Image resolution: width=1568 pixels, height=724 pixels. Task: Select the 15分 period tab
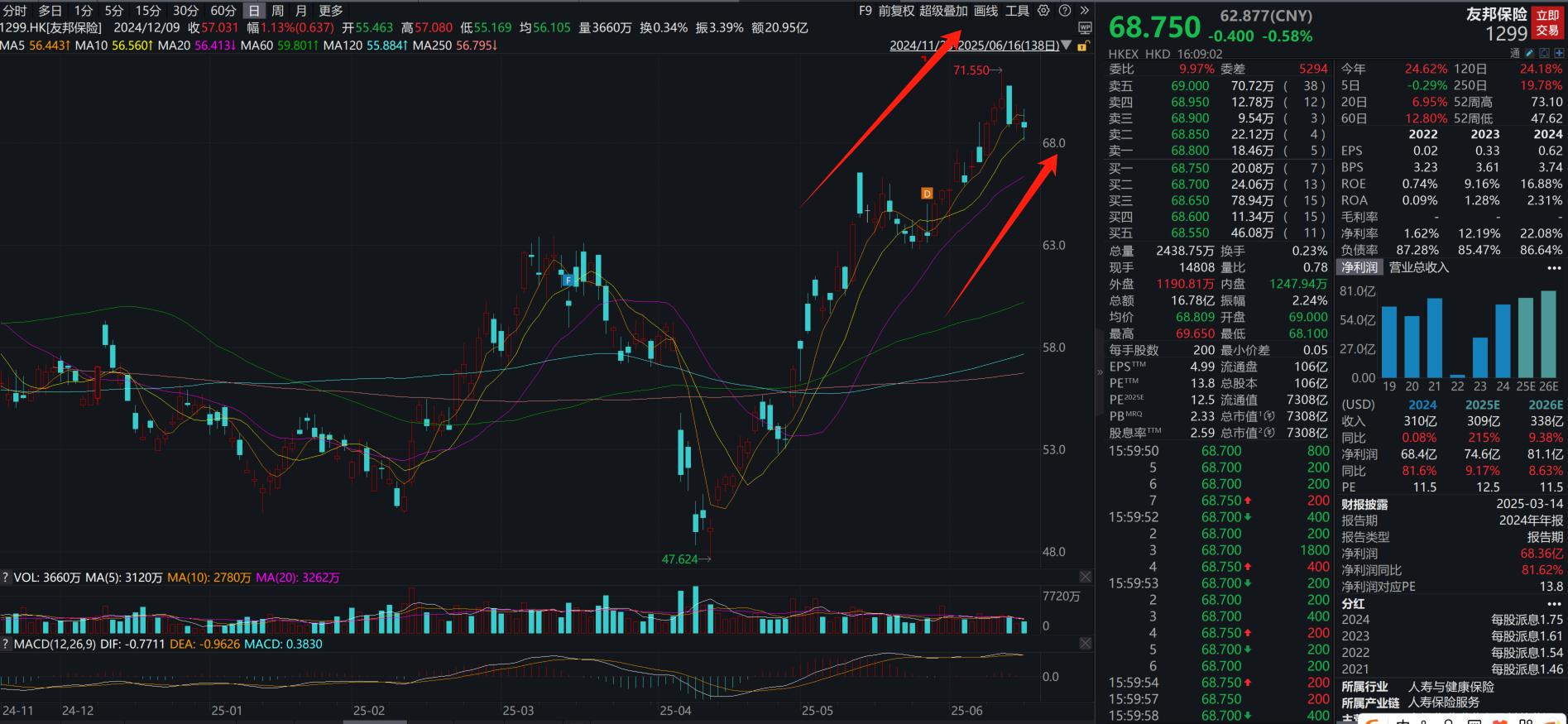[x=148, y=11]
